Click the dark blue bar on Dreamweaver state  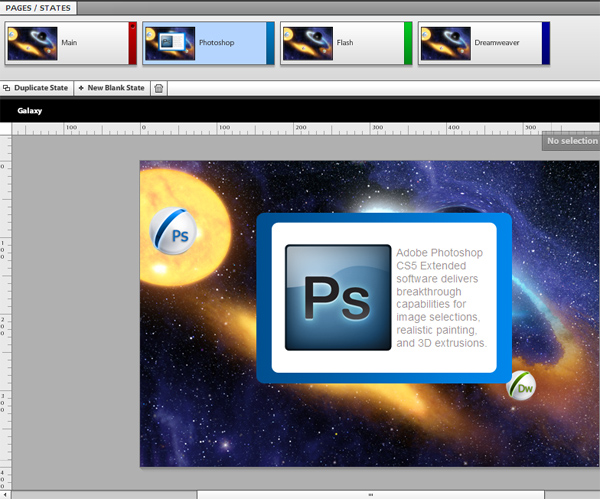point(546,43)
